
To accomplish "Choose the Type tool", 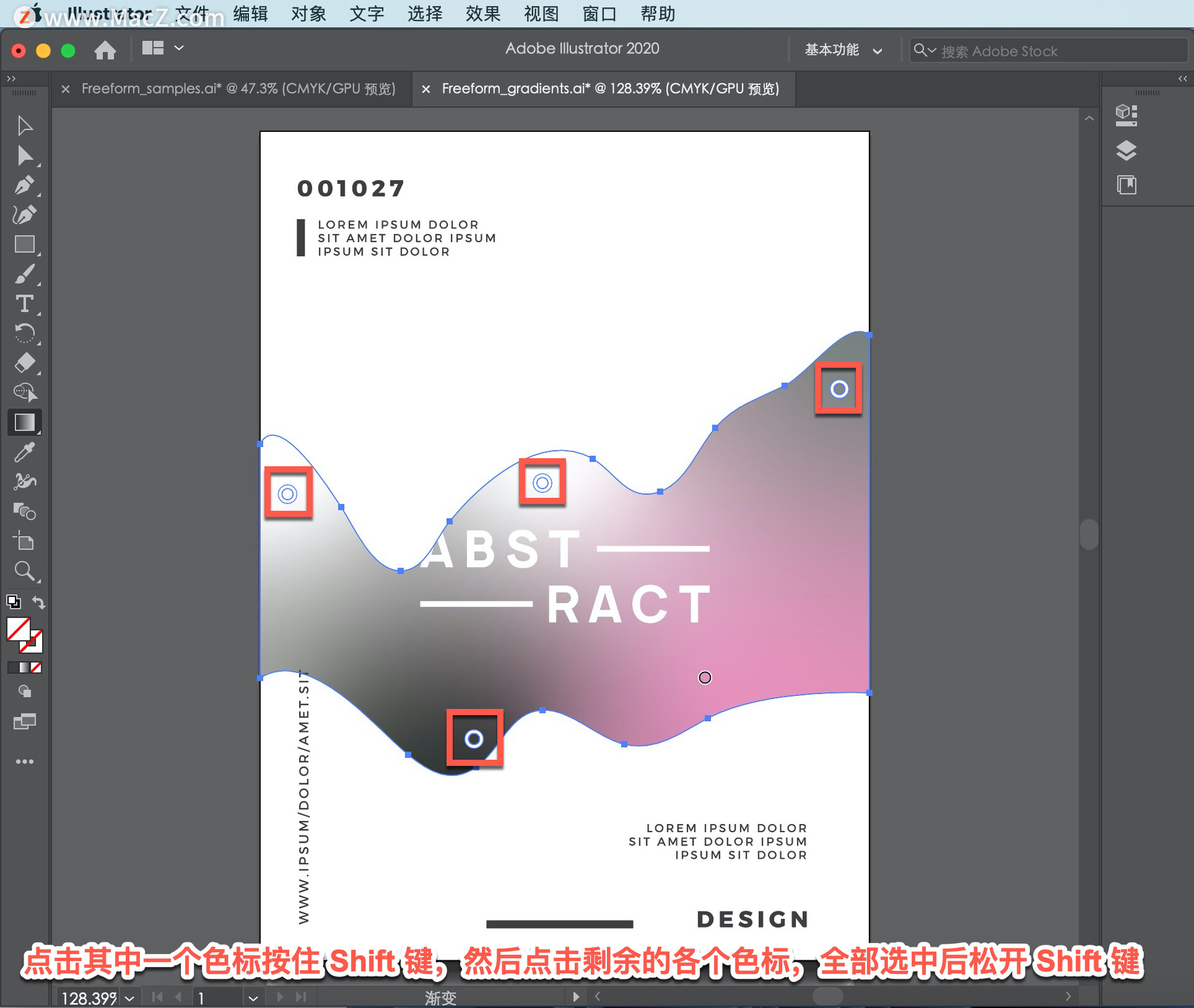I will tap(24, 304).
